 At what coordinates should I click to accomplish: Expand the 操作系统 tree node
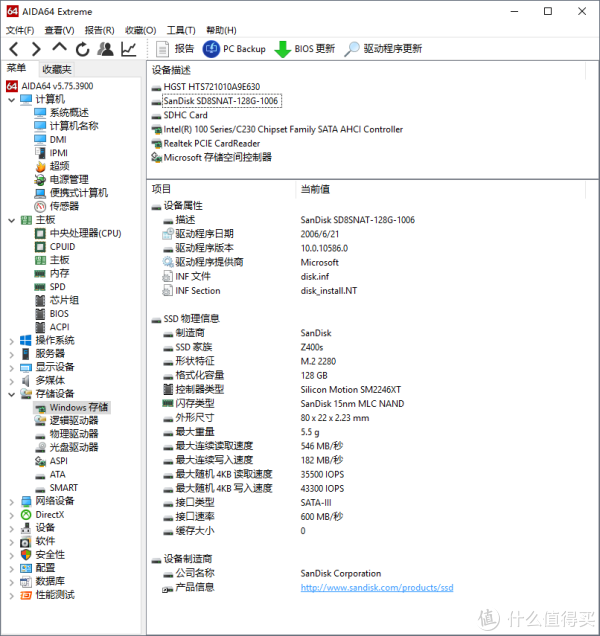coord(11,341)
